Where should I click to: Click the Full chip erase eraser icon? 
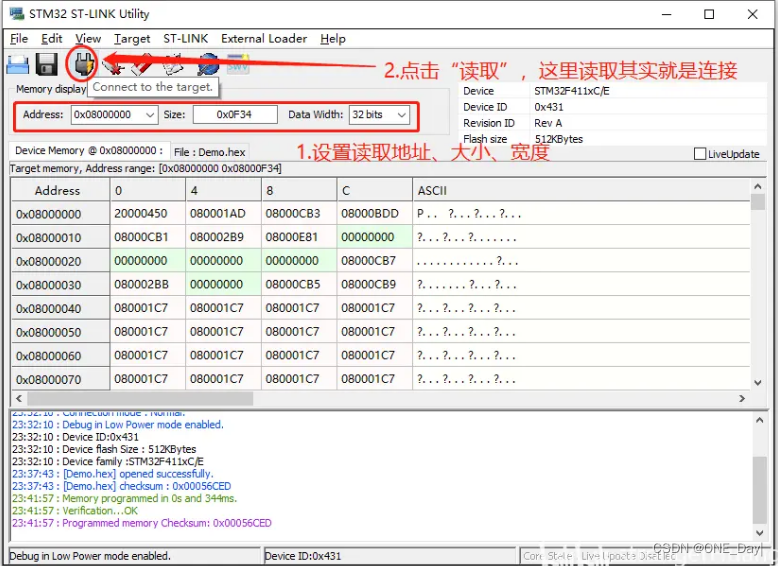(143, 64)
